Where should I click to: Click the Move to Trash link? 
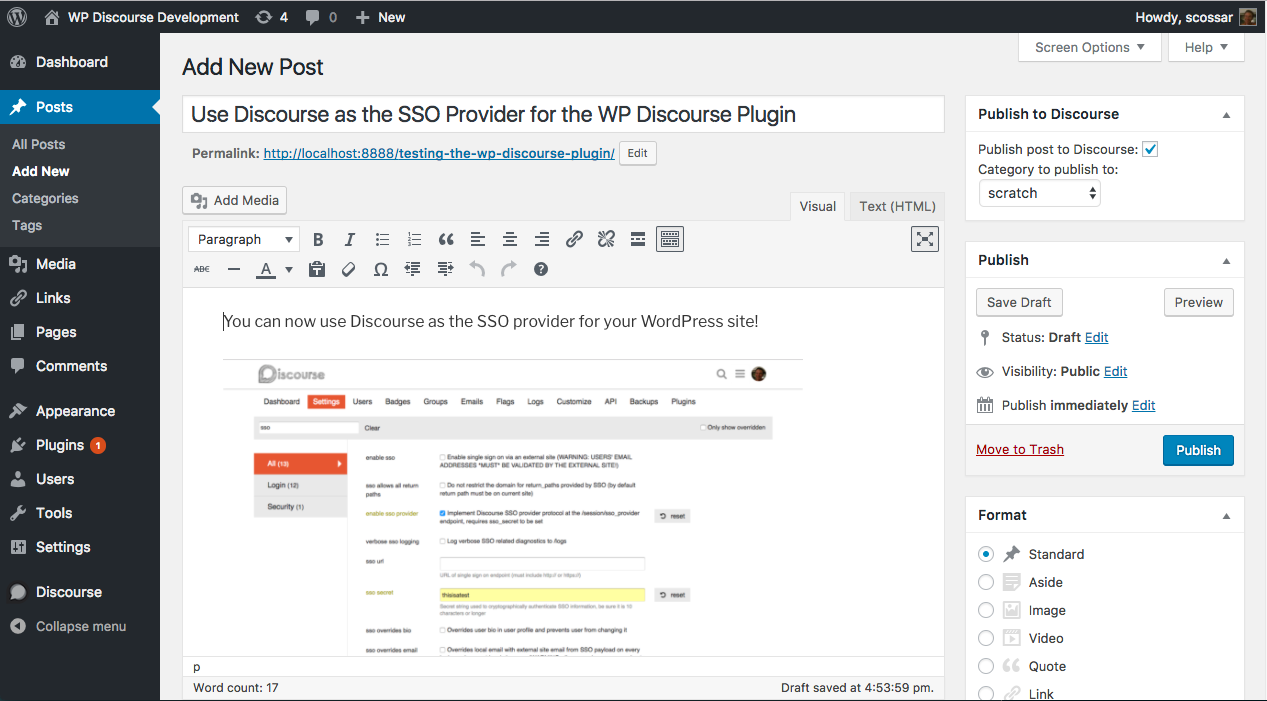pyautogui.click(x=1020, y=449)
